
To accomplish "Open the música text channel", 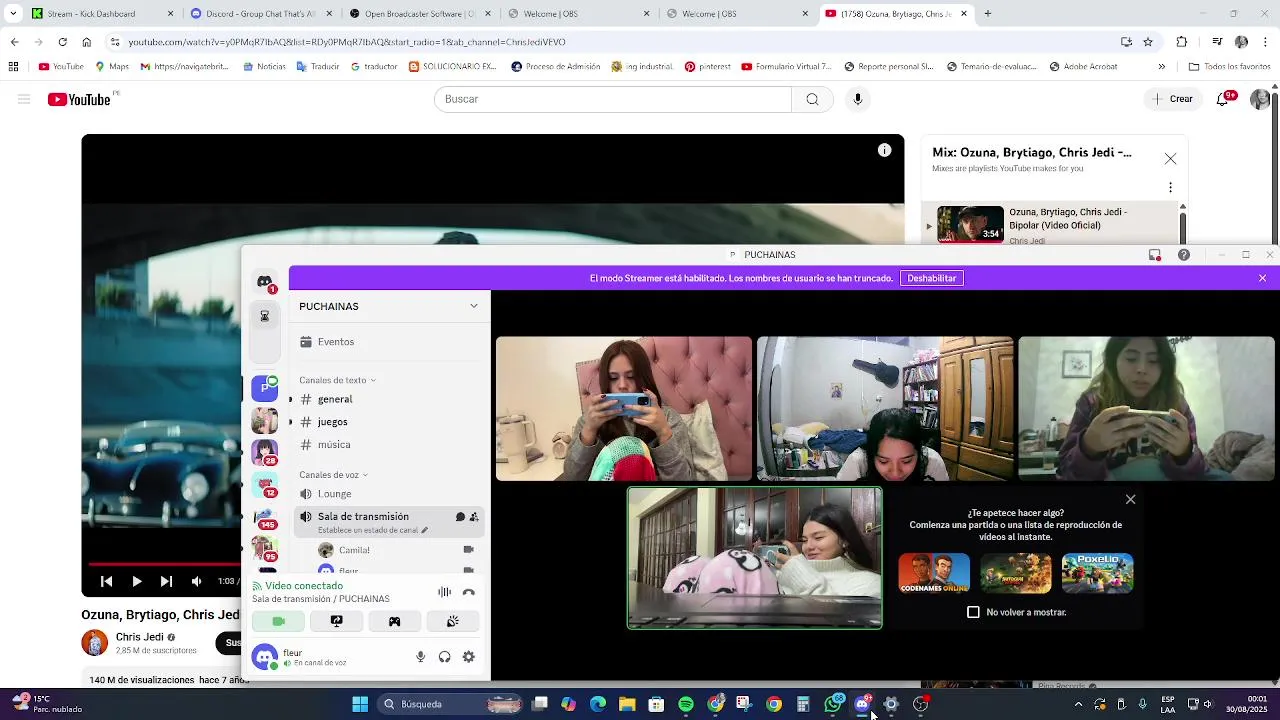I will (389, 445).
